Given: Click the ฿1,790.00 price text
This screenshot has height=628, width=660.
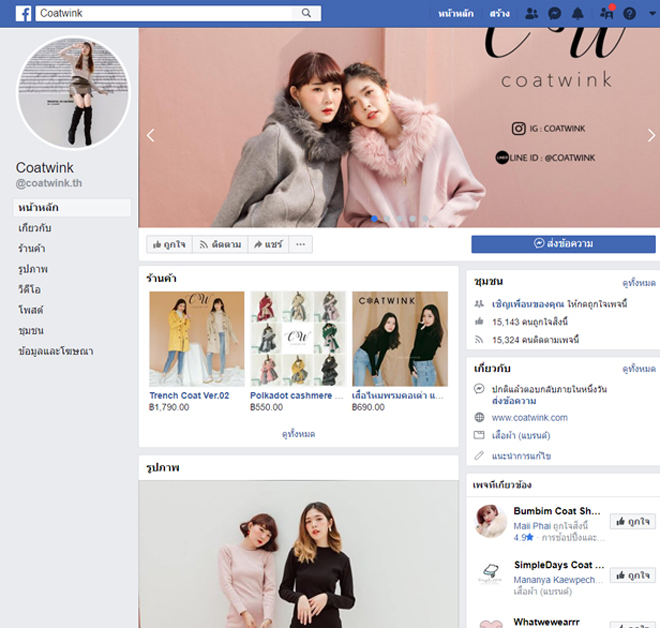Looking at the screenshot, I should coord(169,407).
